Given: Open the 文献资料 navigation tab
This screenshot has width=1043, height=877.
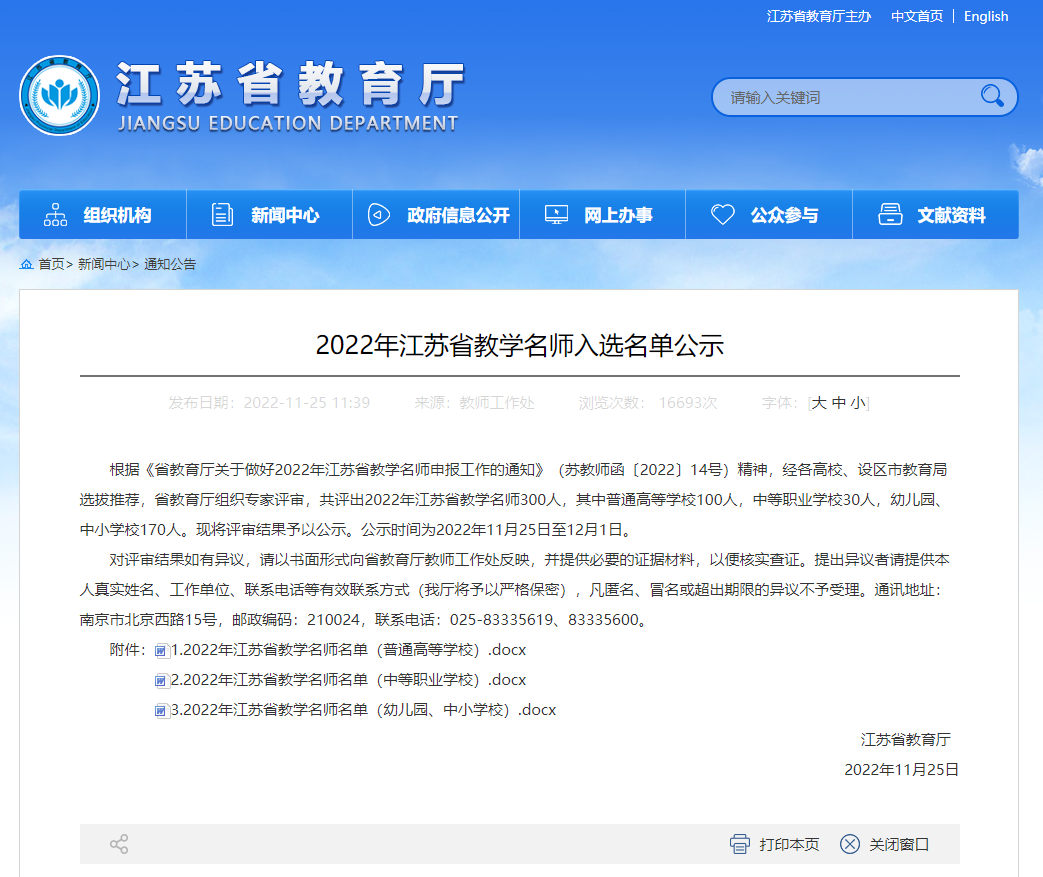Looking at the screenshot, I should click(935, 215).
